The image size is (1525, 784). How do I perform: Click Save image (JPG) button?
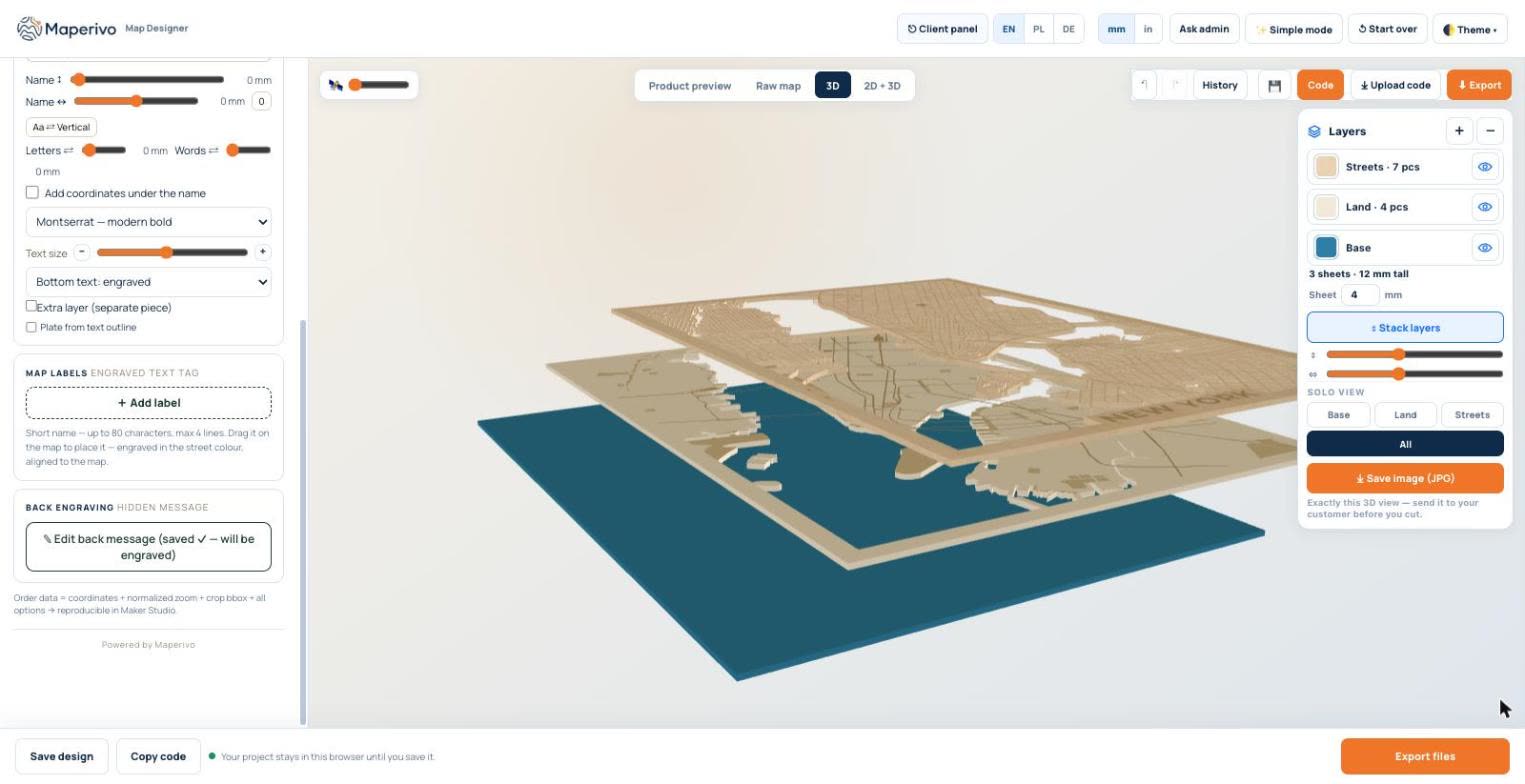click(1405, 478)
